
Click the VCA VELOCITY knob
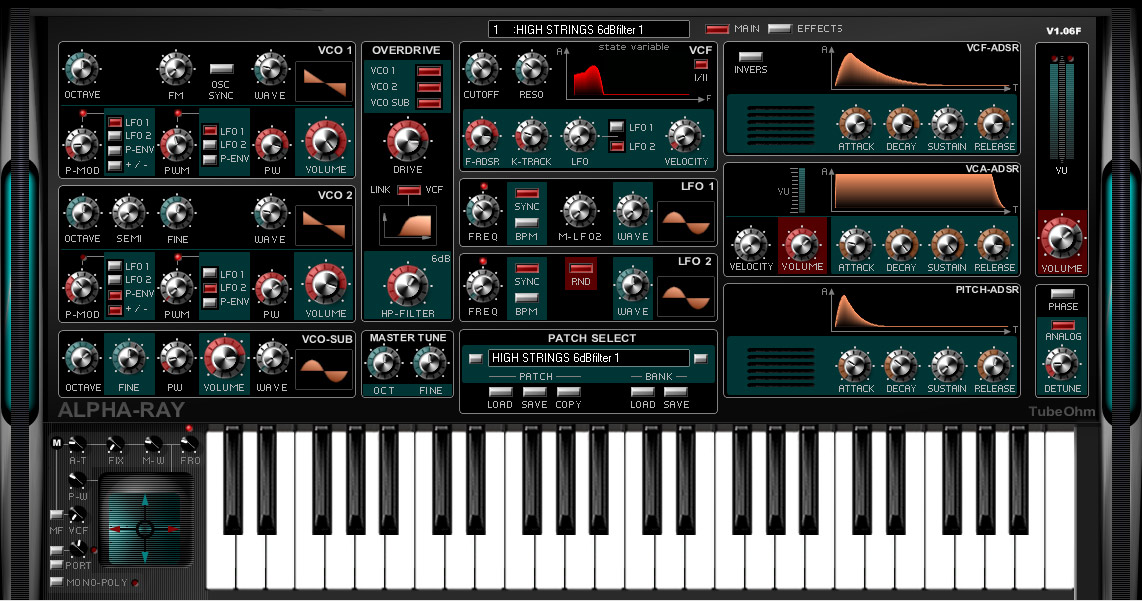click(x=750, y=244)
